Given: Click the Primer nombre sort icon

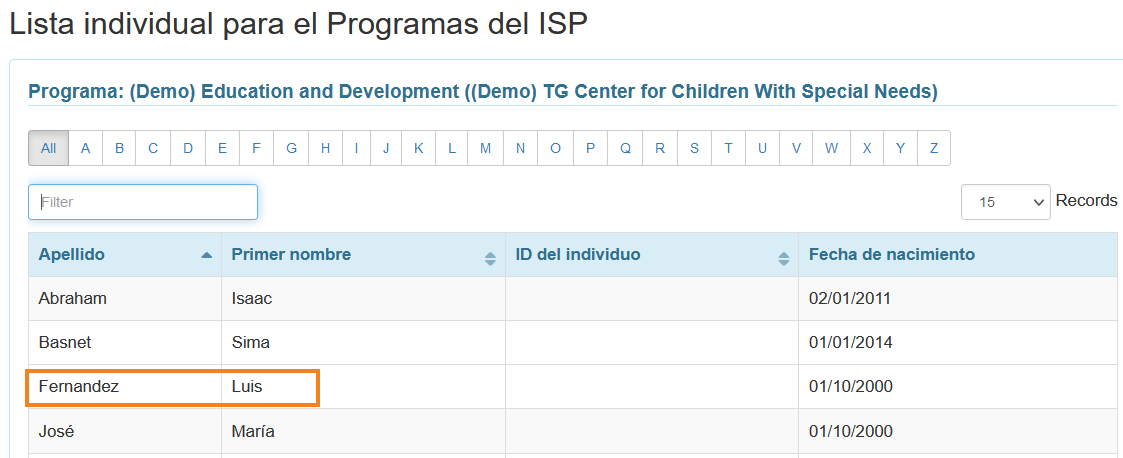Looking at the screenshot, I should 491,259.
